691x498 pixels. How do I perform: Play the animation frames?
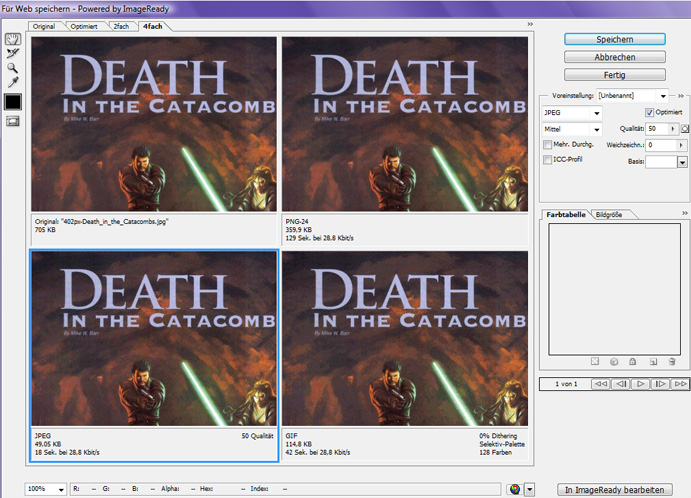640,384
